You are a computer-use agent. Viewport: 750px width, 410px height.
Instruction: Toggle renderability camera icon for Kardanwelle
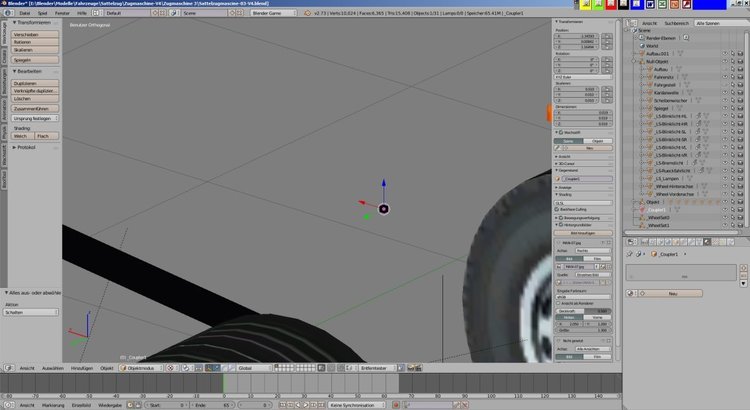[x=740, y=93]
